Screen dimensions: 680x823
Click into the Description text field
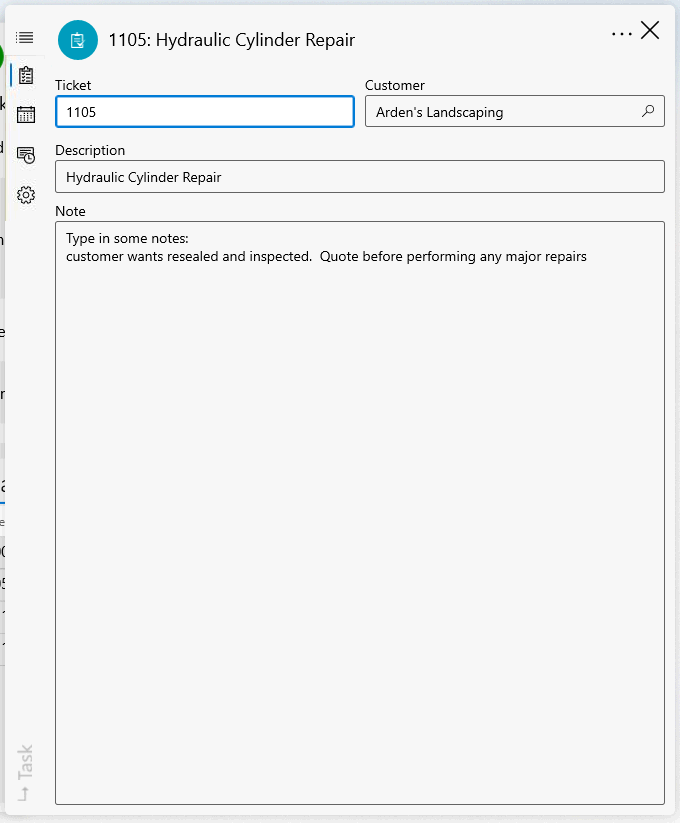pos(359,177)
